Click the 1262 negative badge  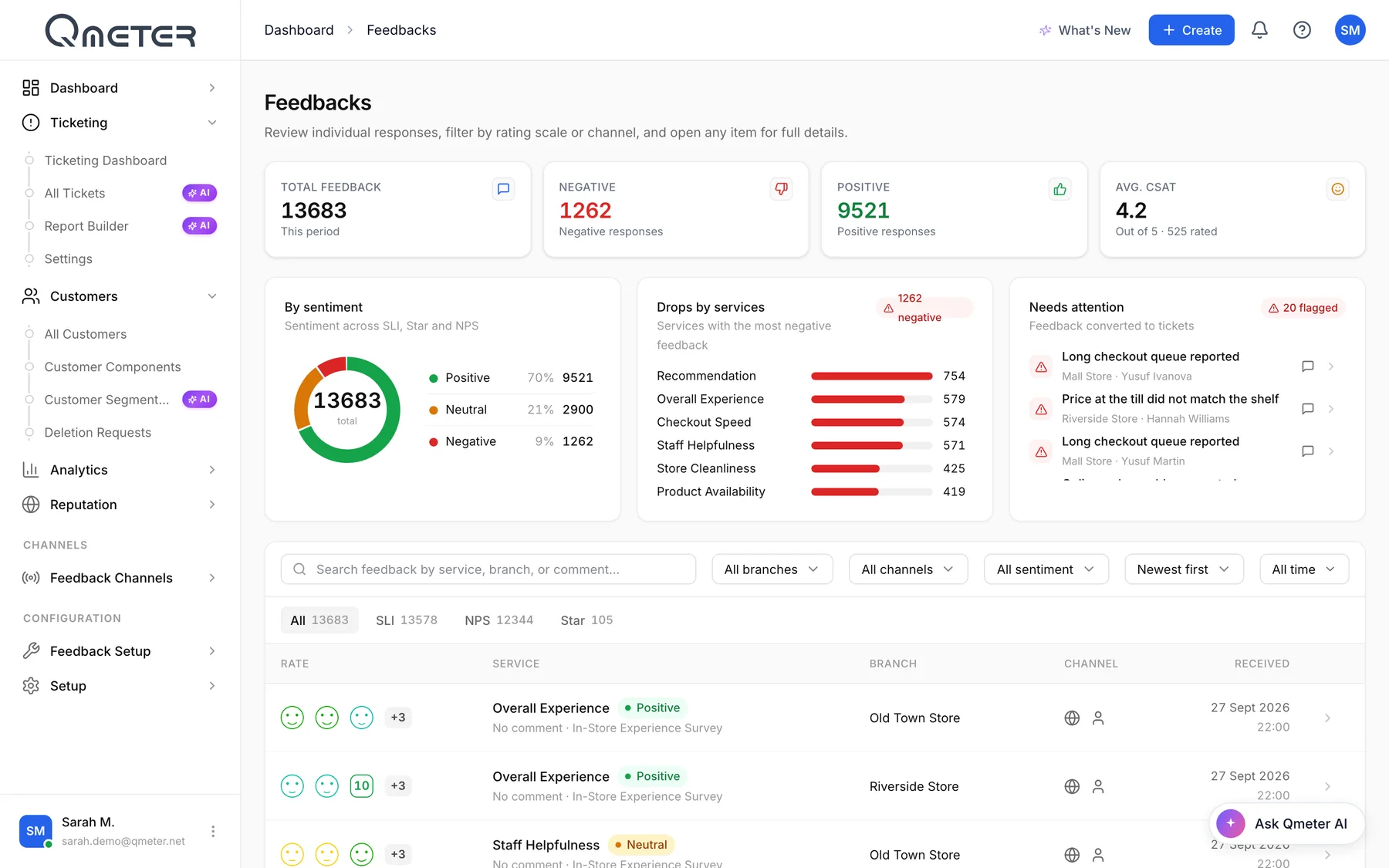[x=924, y=308]
